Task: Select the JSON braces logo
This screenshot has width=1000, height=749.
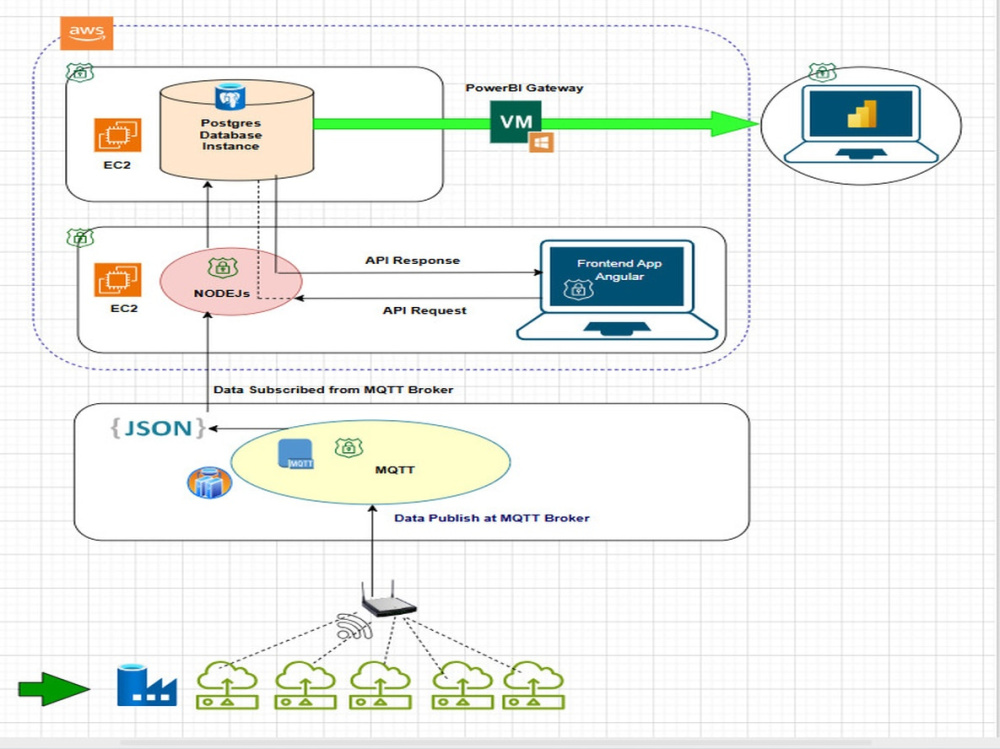Action: coord(158,428)
